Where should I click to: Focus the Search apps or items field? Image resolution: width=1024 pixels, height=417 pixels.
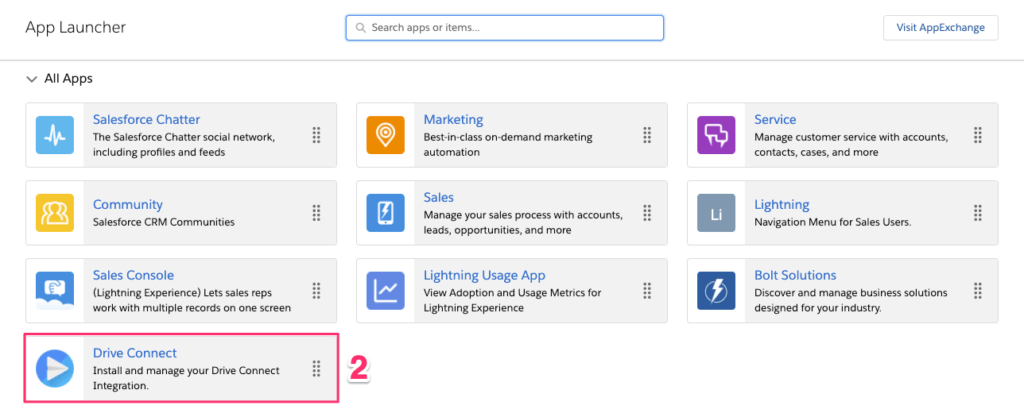click(505, 28)
